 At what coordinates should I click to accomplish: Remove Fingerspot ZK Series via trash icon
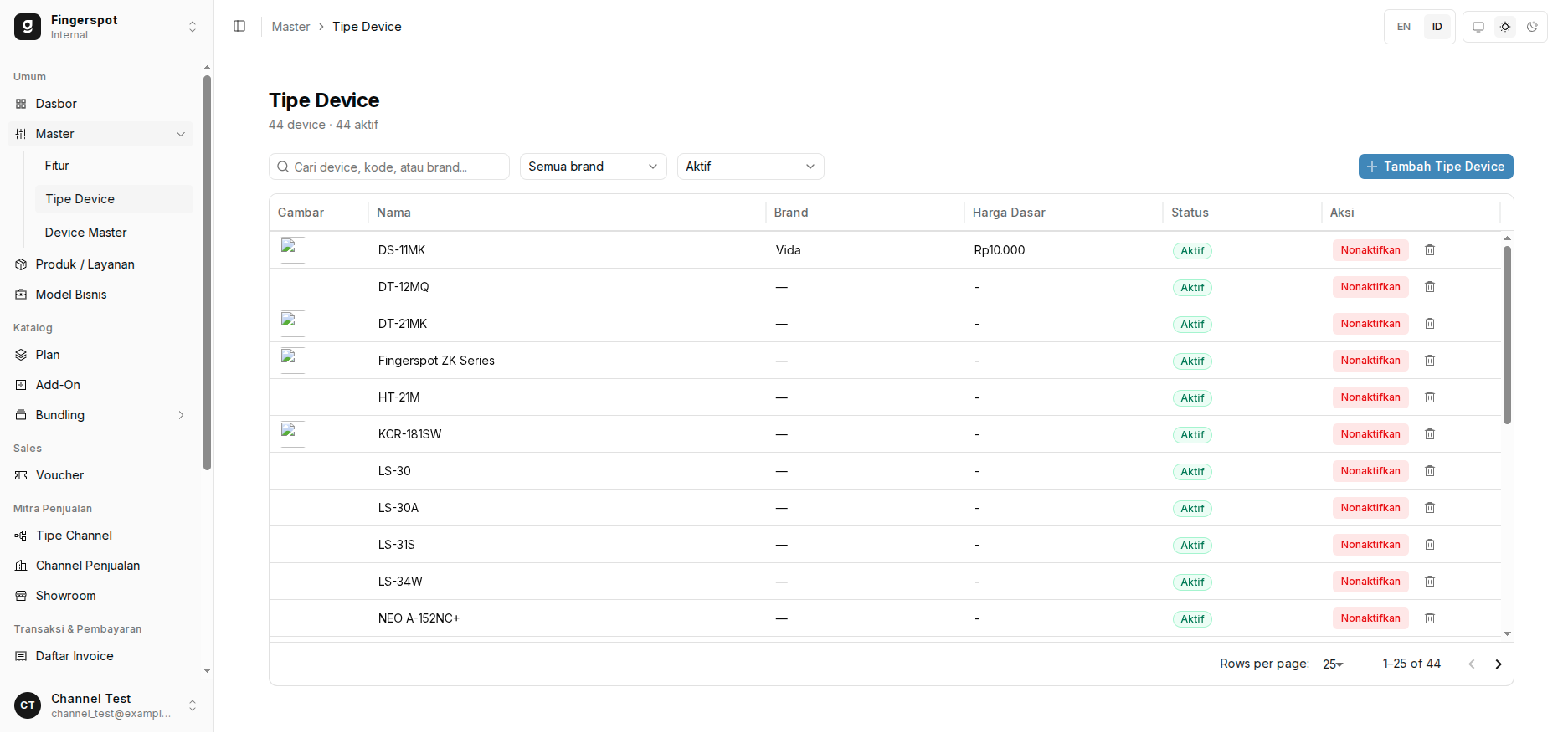1430,361
